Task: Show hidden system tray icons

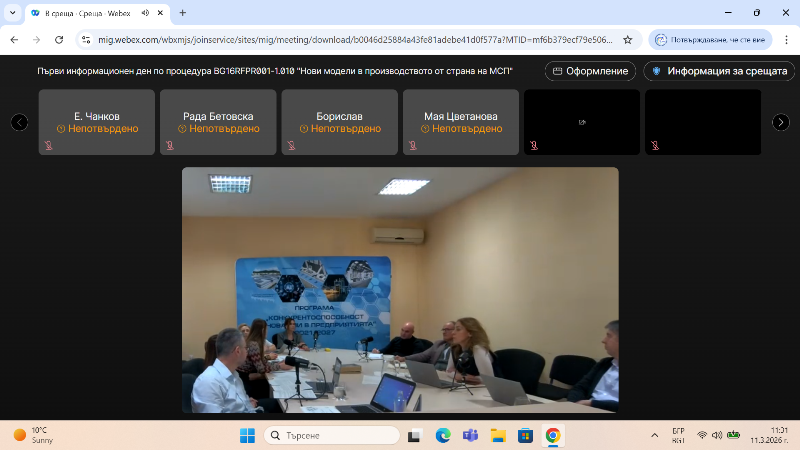Action: point(654,436)
